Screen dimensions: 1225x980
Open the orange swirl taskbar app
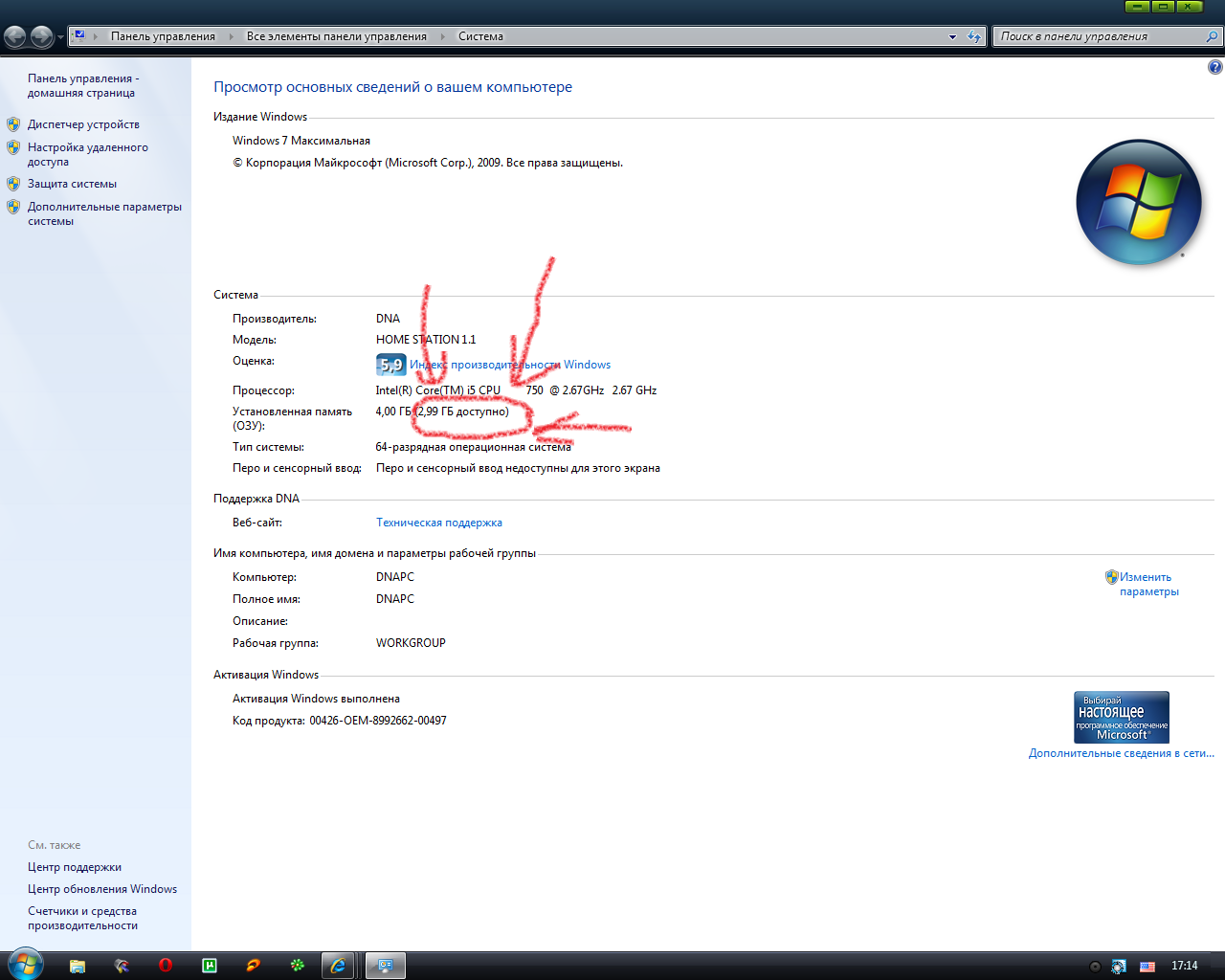tap(254, 966)
